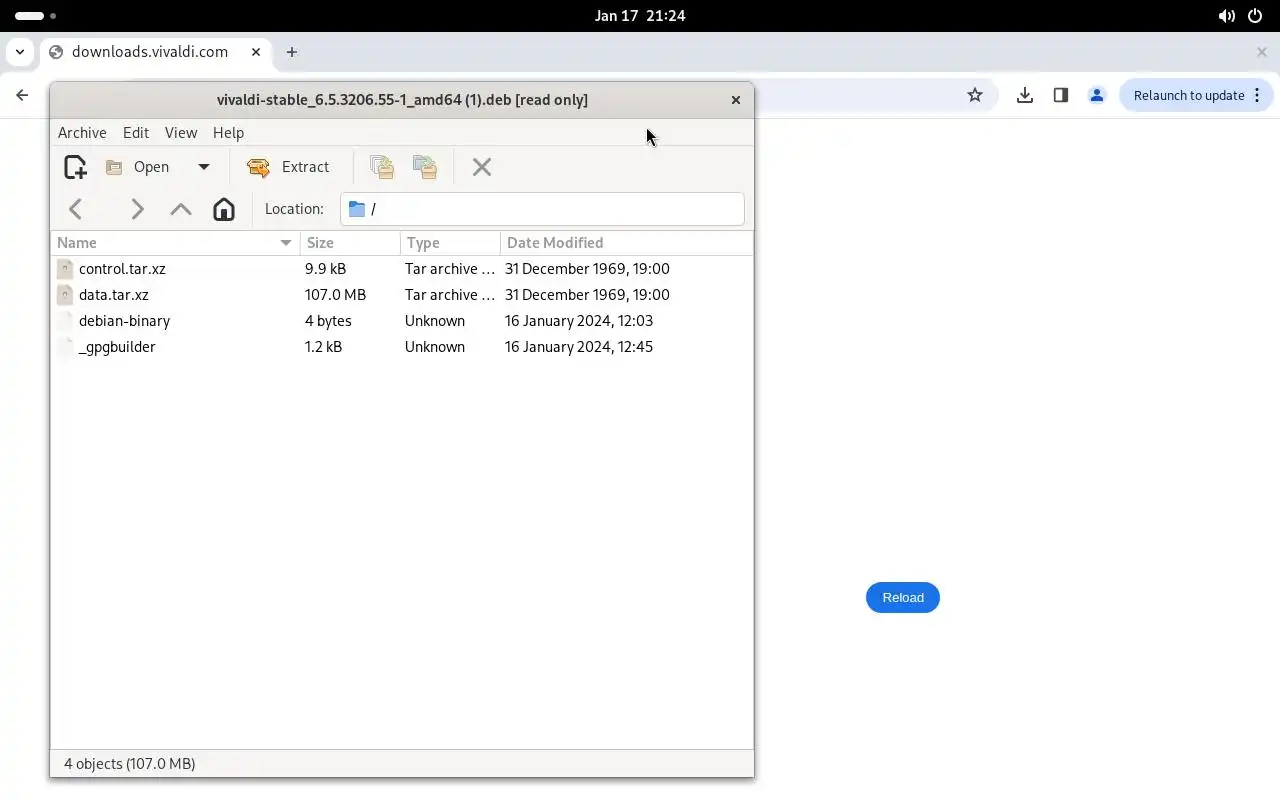Click the Location path input field
The image size is (1280, 800).
pyautogui.click(x=542, y=209)
